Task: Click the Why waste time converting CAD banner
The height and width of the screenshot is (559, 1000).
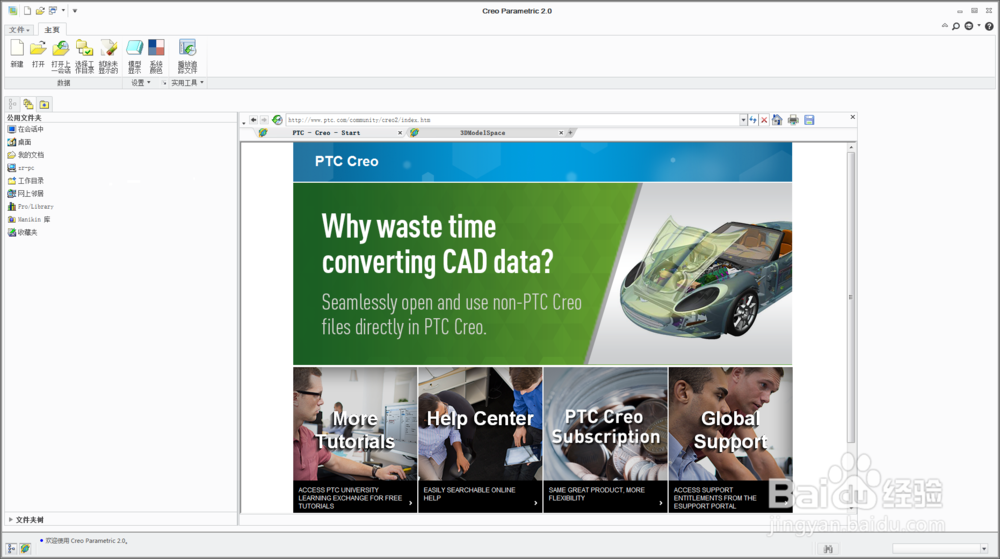Action: click(542, 274)
